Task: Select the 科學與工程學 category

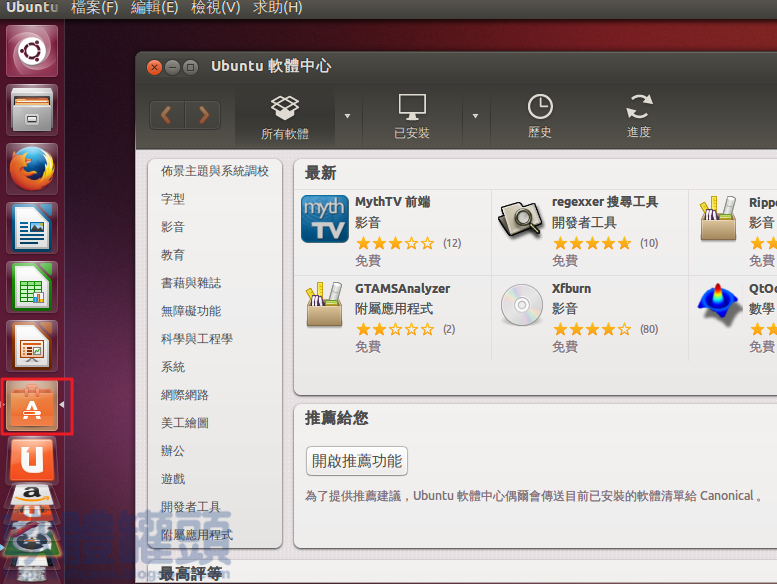Action: (x=197, y=339)
